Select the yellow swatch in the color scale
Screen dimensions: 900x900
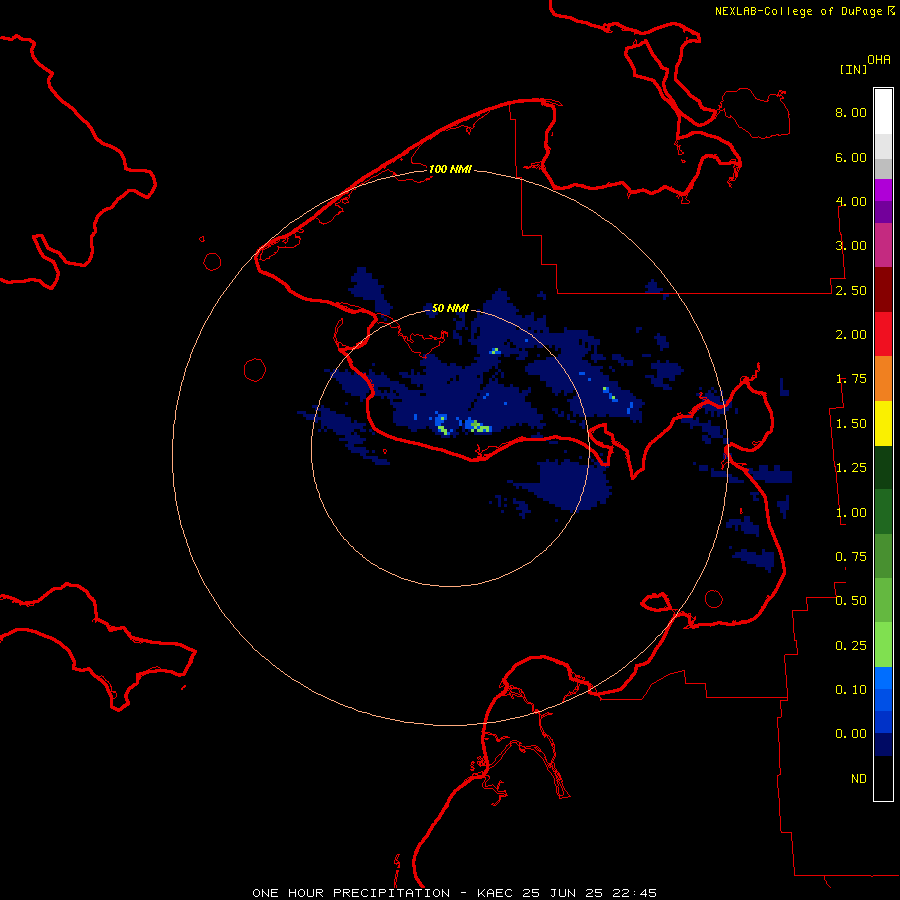coord(883,423)
